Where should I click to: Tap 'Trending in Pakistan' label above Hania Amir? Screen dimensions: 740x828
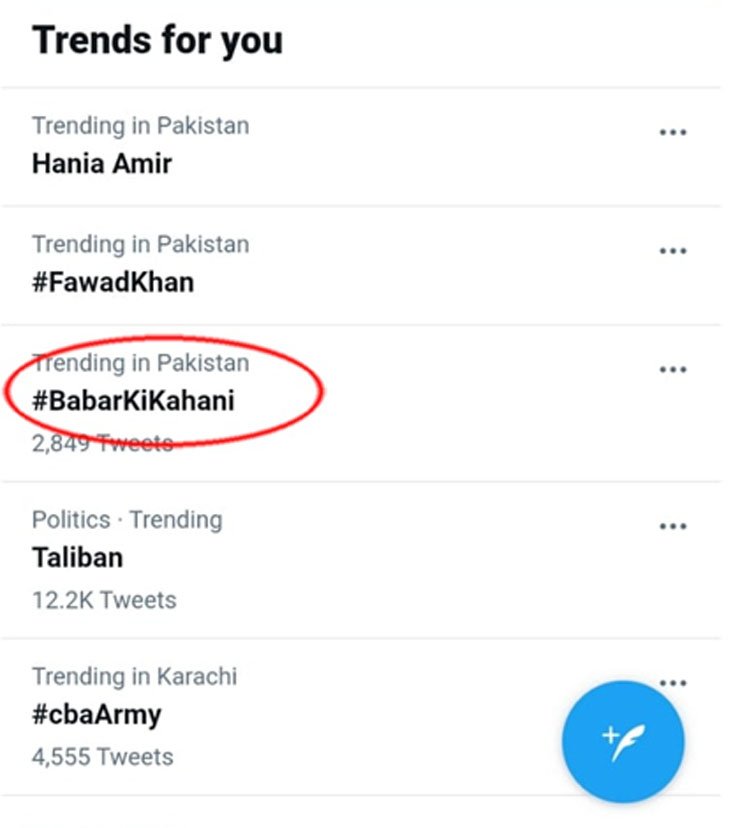tap(140, 126)
